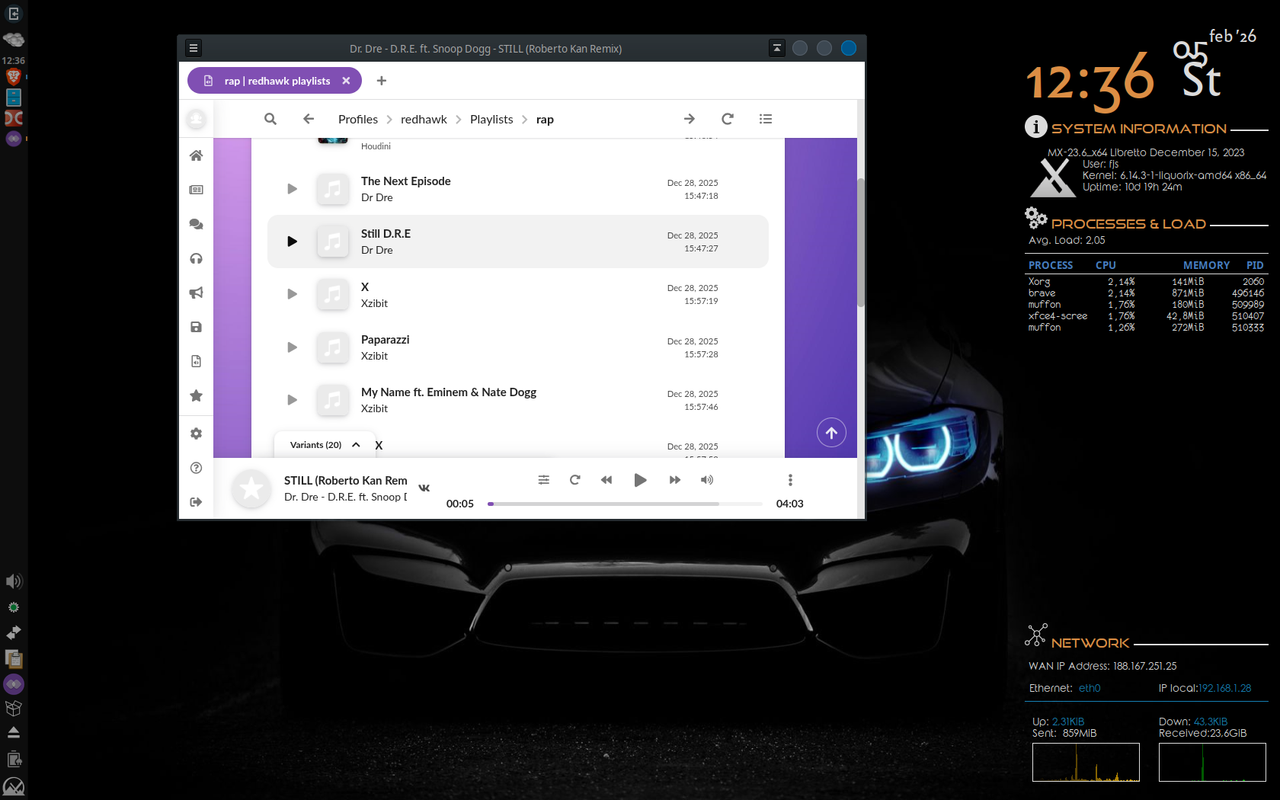Seek within the playback progress bar
The width and height of the screenshot is (1280, 800).
click(625, 504)
